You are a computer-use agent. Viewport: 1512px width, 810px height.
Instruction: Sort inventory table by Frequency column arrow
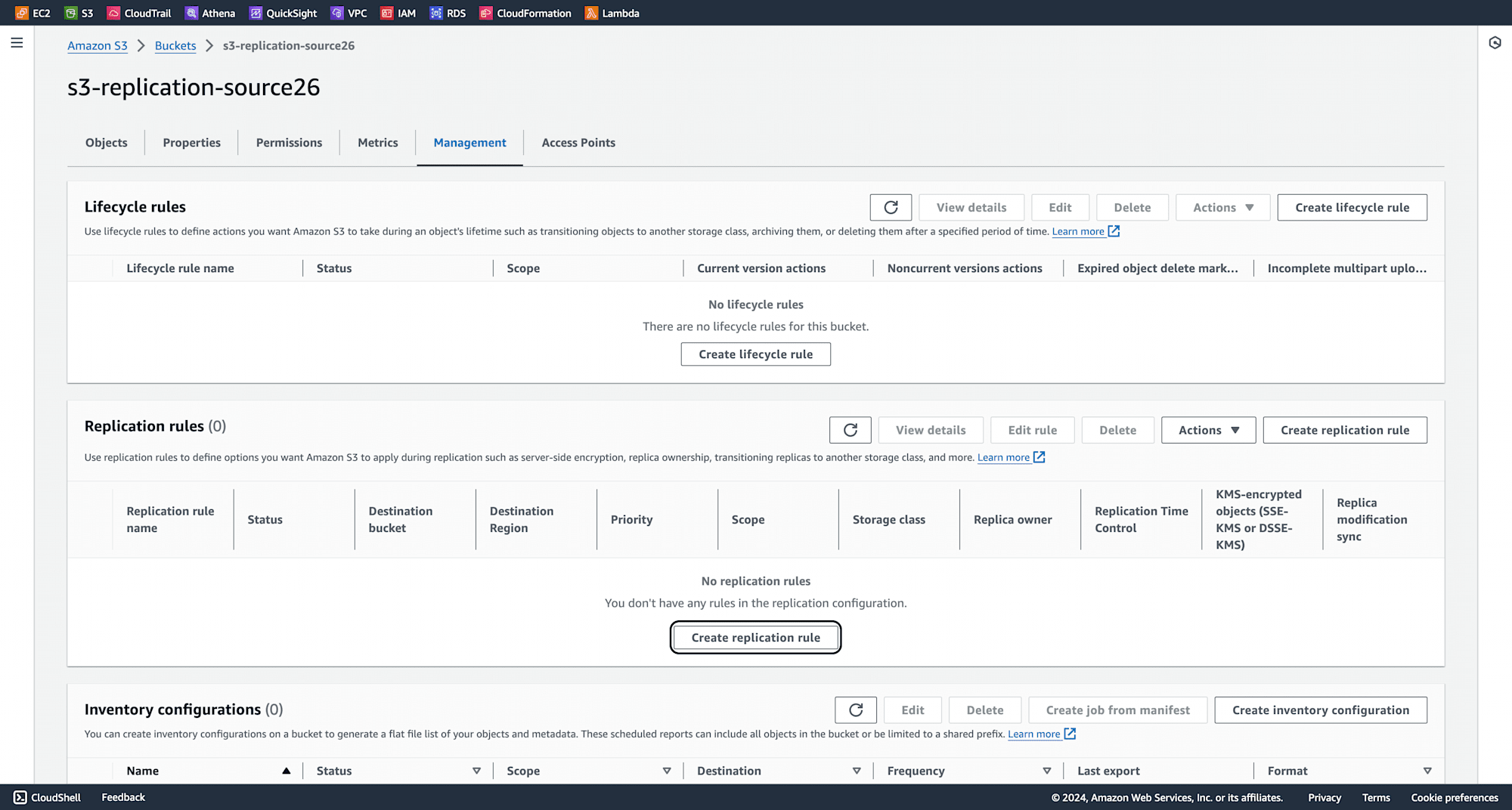point(1047,771)
